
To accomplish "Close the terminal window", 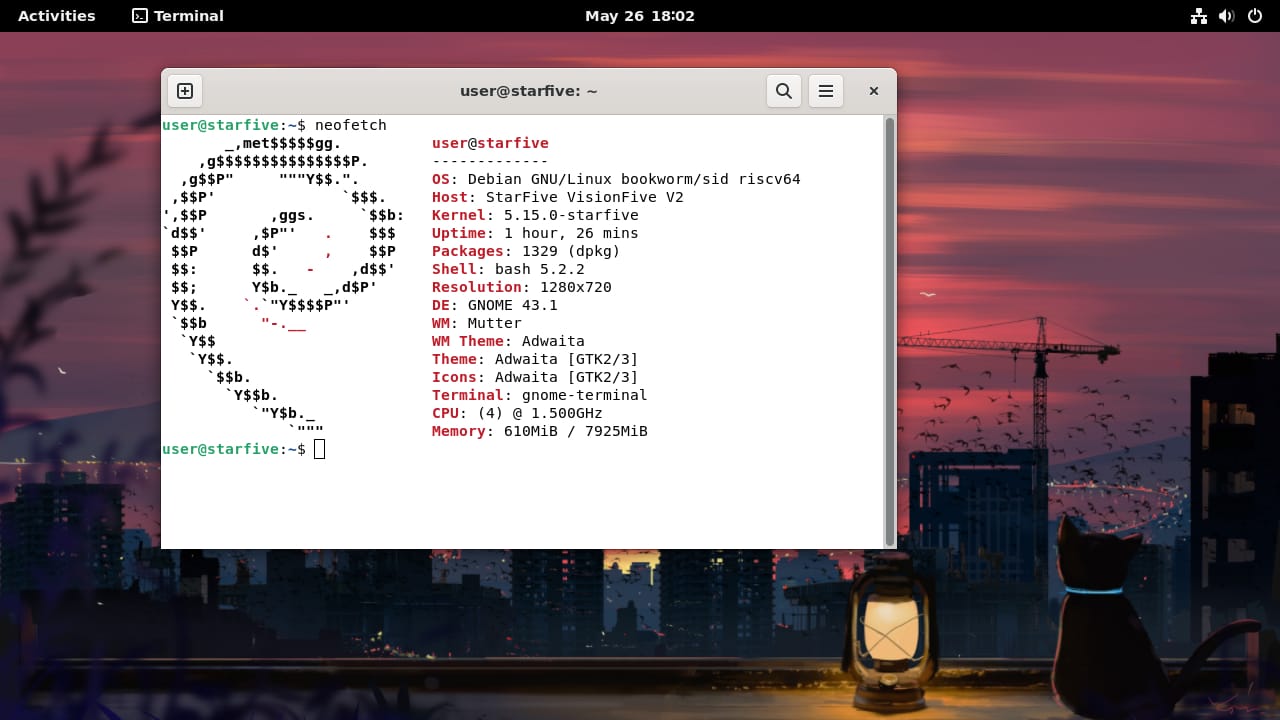I will (873, 91).
